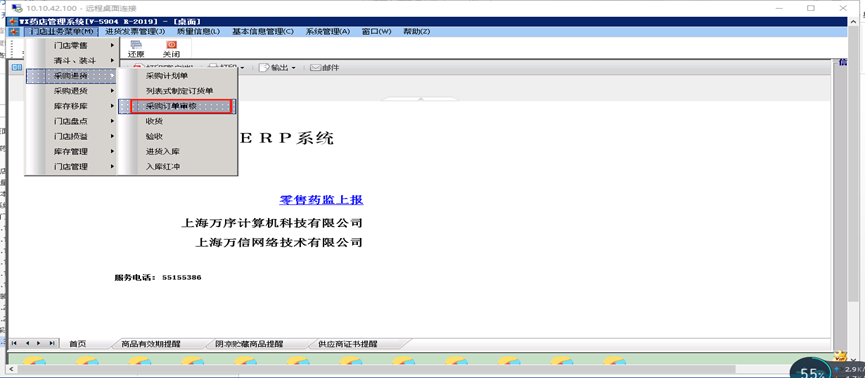Switch to the 供应商证书提醒 tab
Image resolution: width=865 pixels, height=378 pixels.
[348, 343]
